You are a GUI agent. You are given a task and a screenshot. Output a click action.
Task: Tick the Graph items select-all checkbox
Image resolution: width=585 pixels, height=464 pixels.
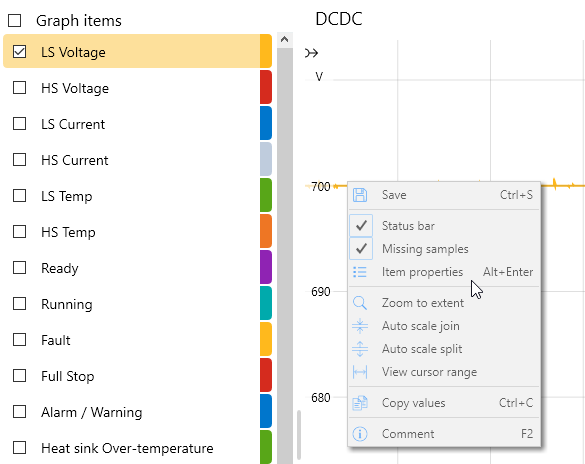pyautogui.click(x=15, y=21)
